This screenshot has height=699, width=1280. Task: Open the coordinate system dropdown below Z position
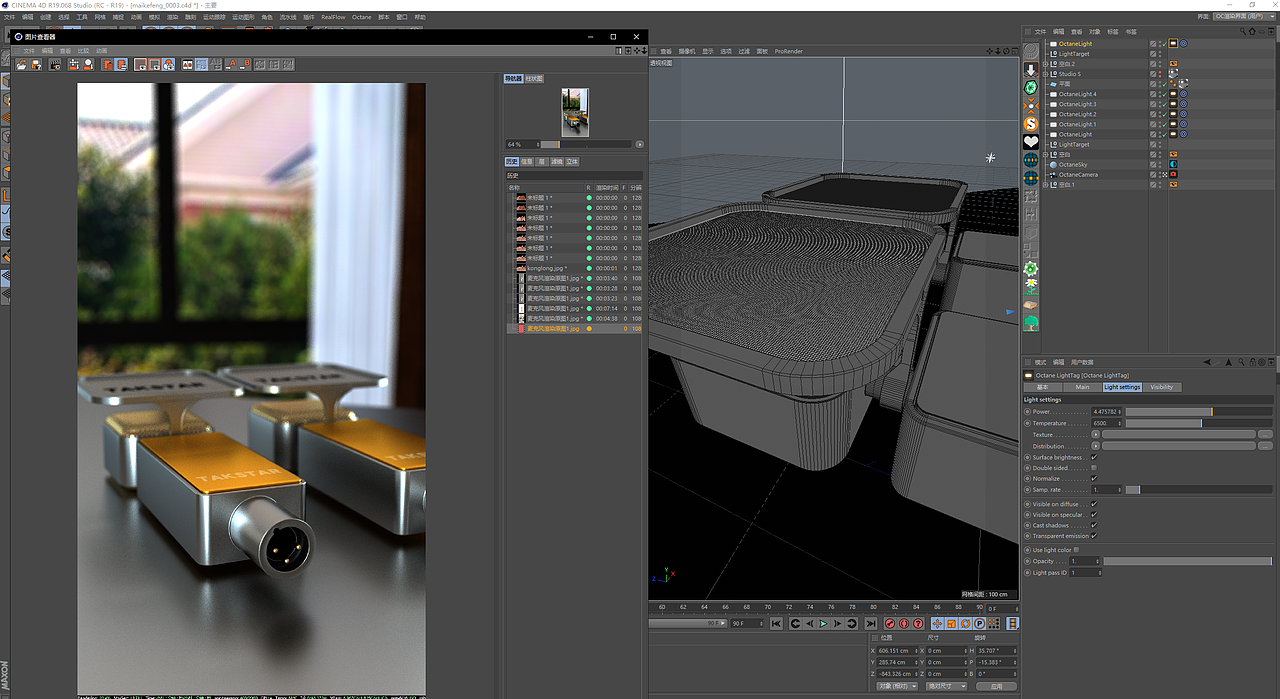coord(897,686)
